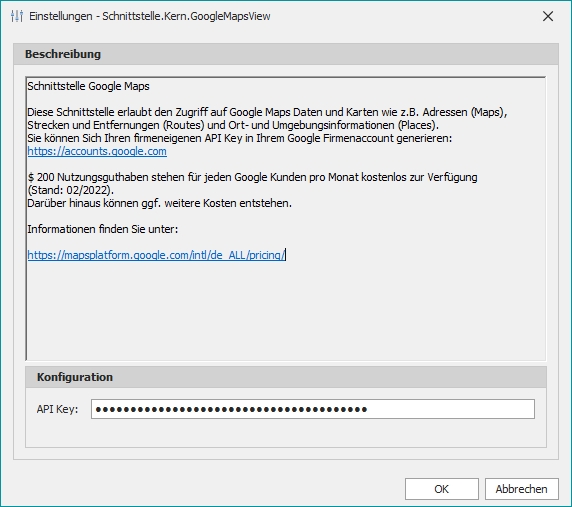The width and height of the screenshot is (572, 507).
Task: Click the window title 'Einstellungen - Schnittstelle.Kern.GoogleMapsView'
Action: pos(150,16)
